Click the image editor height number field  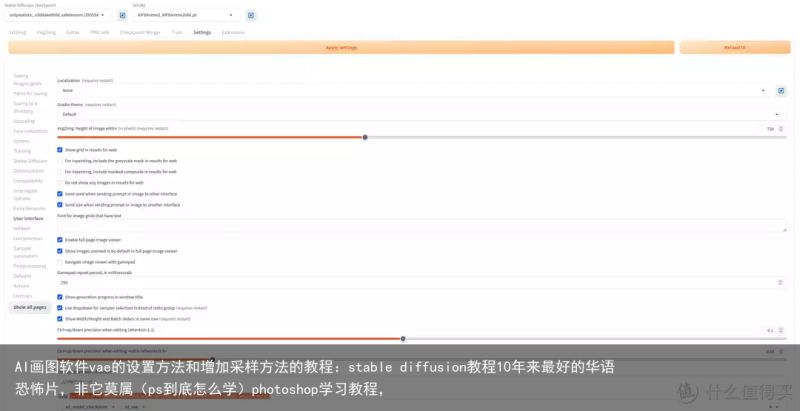coord(772,129)
